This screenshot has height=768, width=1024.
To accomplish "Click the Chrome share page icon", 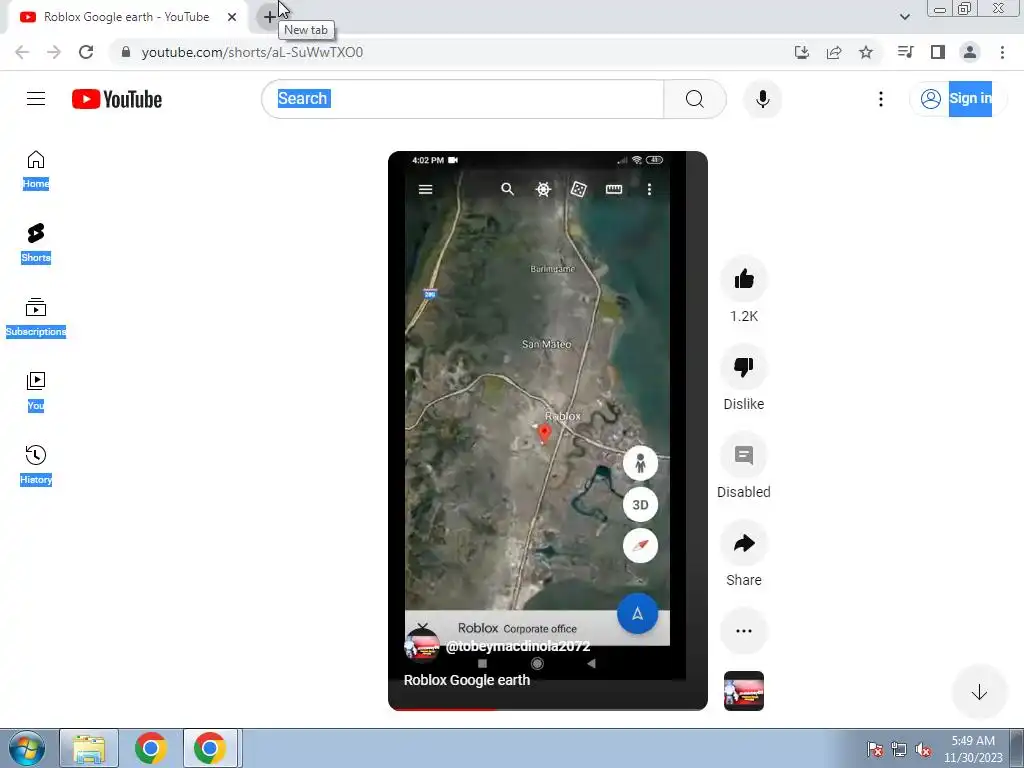I will point(834,52).
